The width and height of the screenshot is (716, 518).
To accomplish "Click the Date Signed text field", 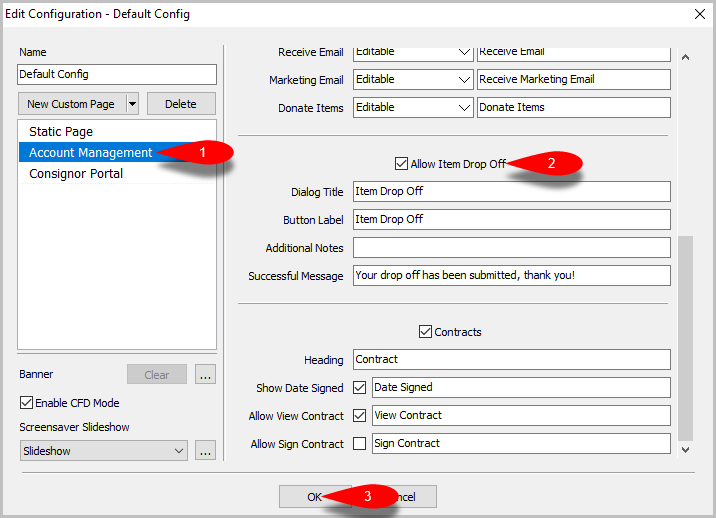I will [x=521, y=387].
